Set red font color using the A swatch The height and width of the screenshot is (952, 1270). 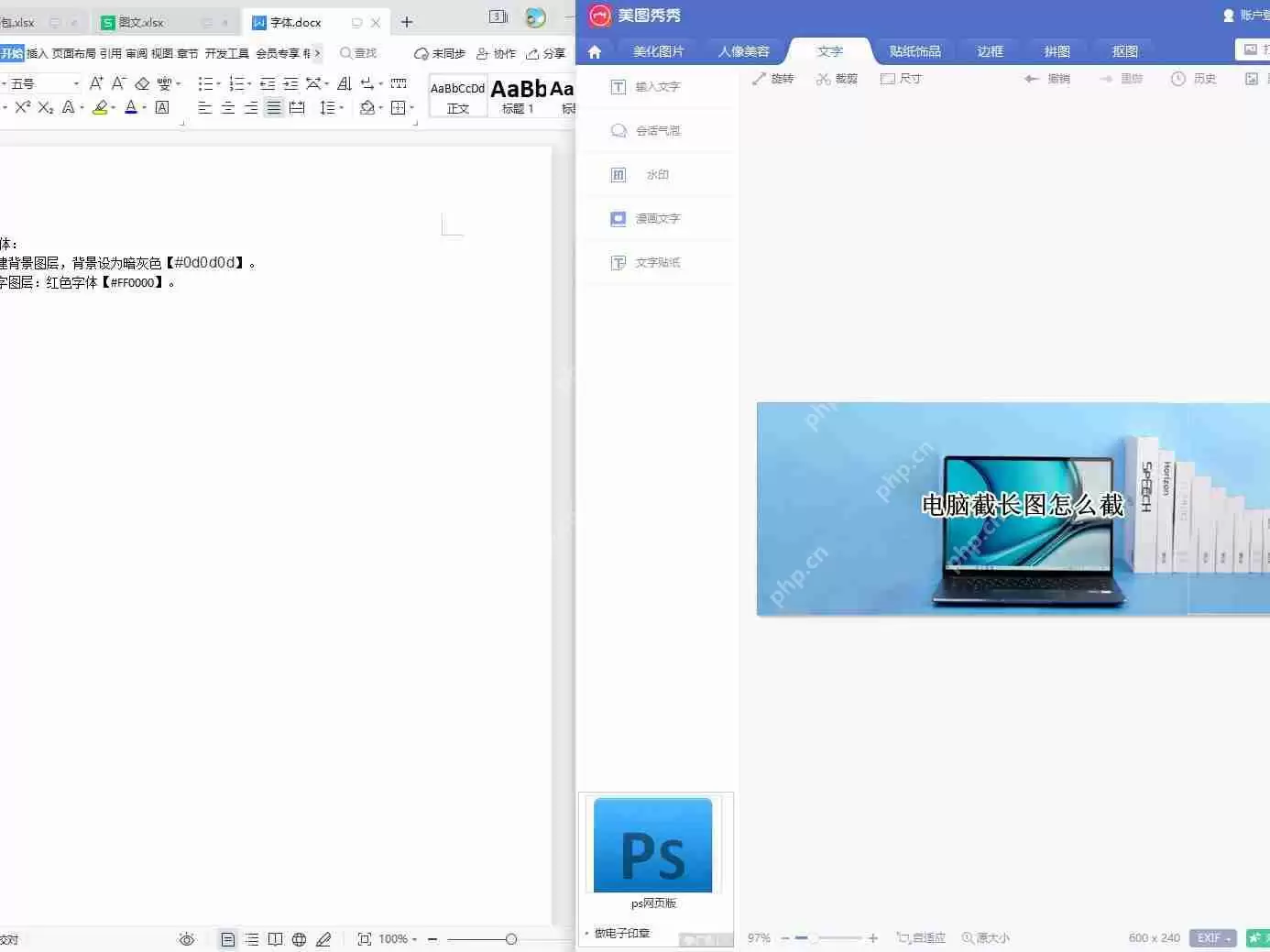click(131, 107)
